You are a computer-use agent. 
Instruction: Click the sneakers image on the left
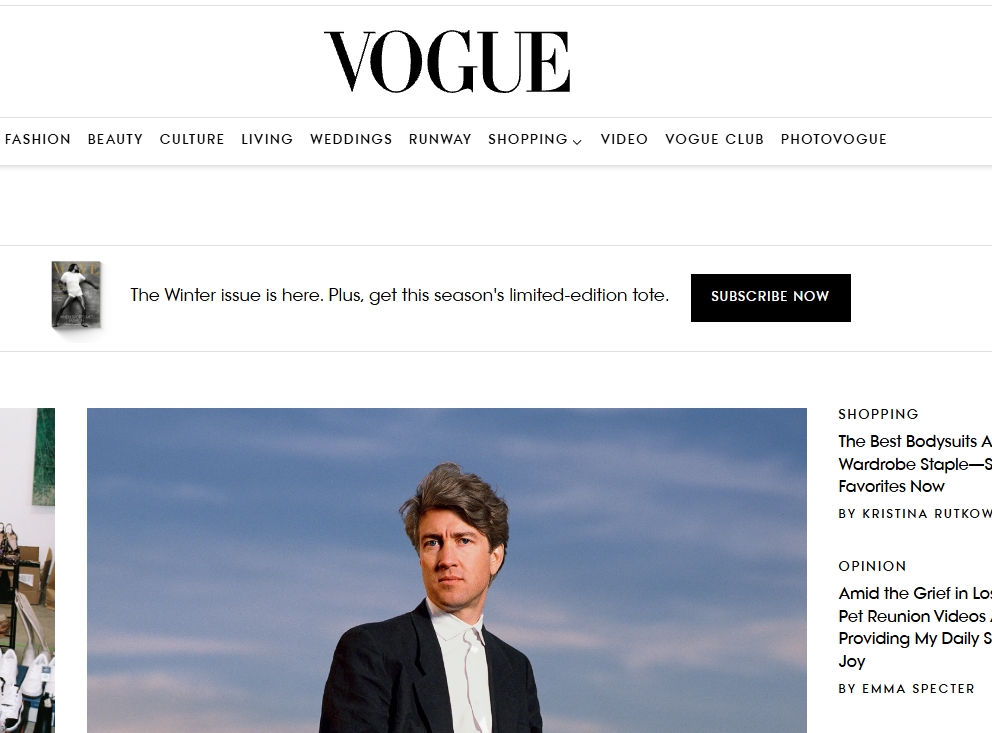pos(27,570)
